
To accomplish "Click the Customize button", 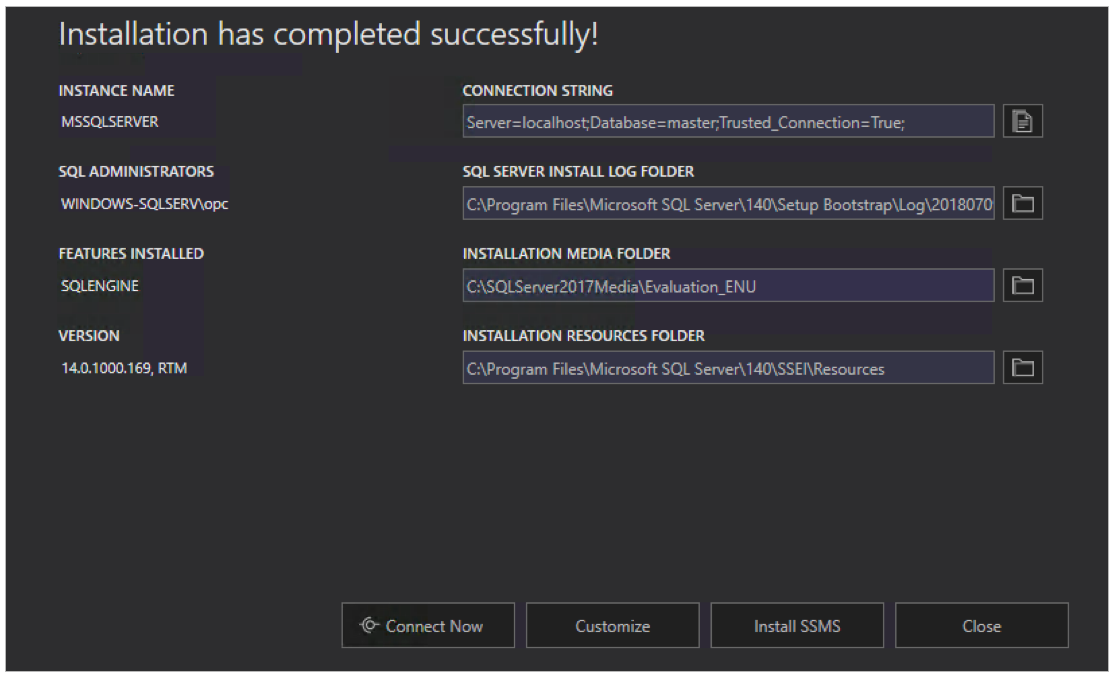I will click(x=613, y=626).
